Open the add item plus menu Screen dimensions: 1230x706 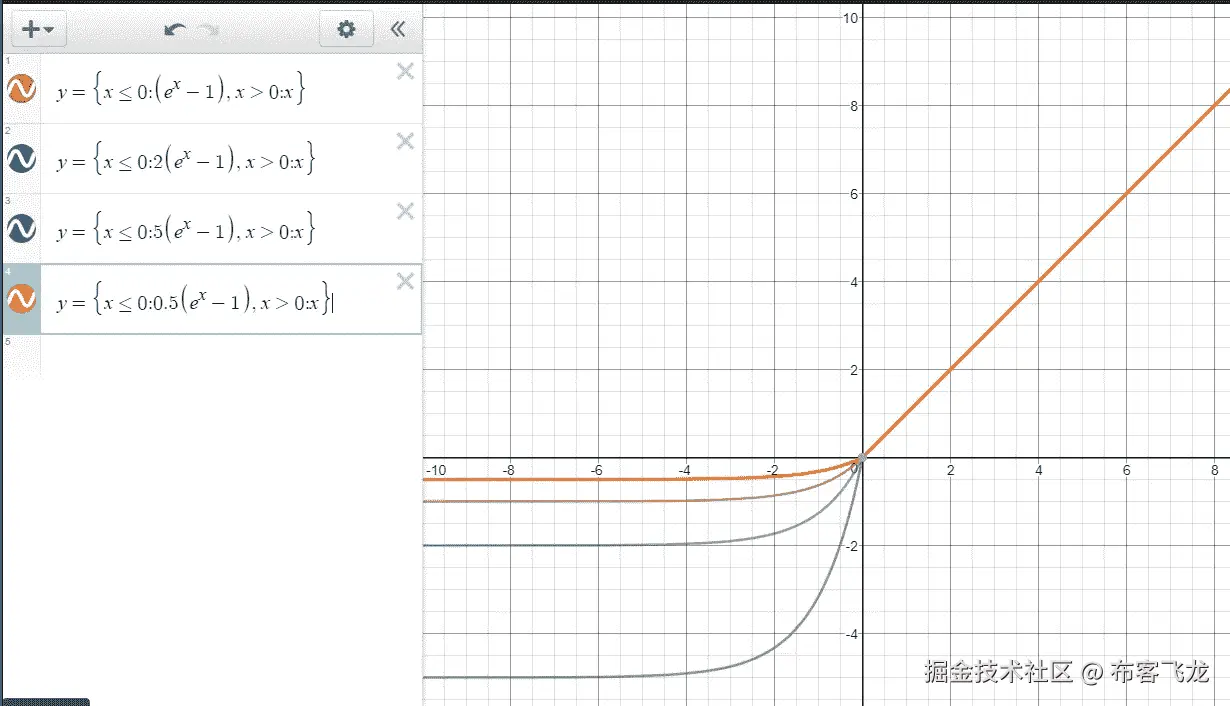[37, 29]
